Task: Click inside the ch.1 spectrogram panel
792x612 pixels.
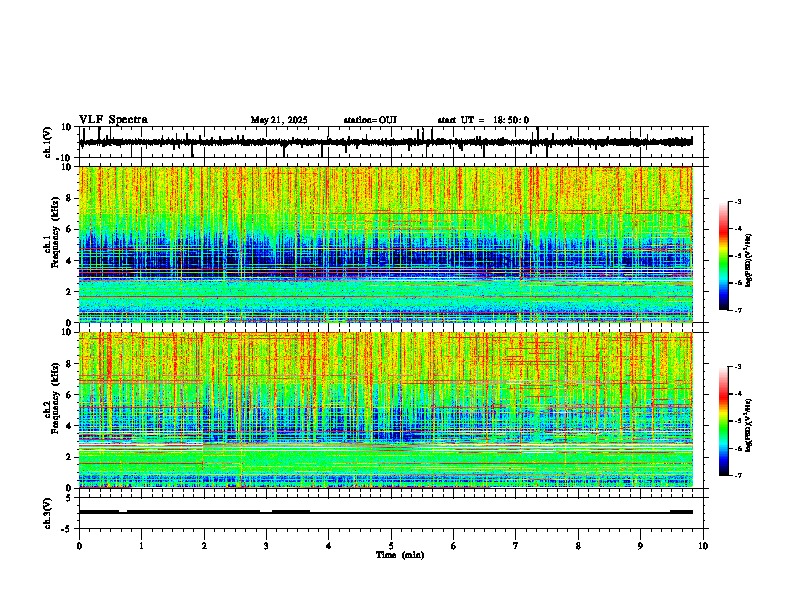Action: click(385, 244)
